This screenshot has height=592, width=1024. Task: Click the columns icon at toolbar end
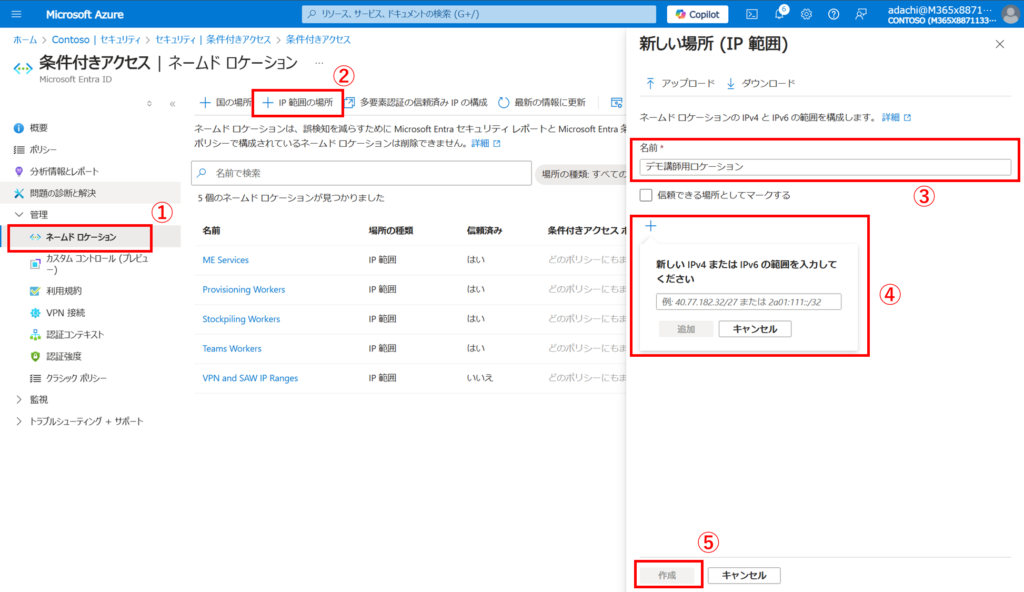coord(616,103)
